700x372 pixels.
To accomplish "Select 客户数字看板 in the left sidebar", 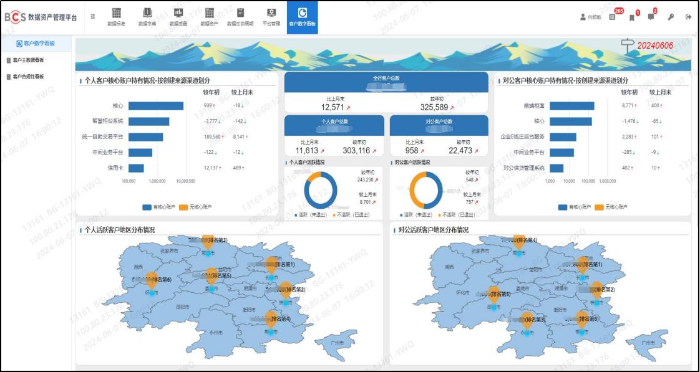I will (36, 43).
